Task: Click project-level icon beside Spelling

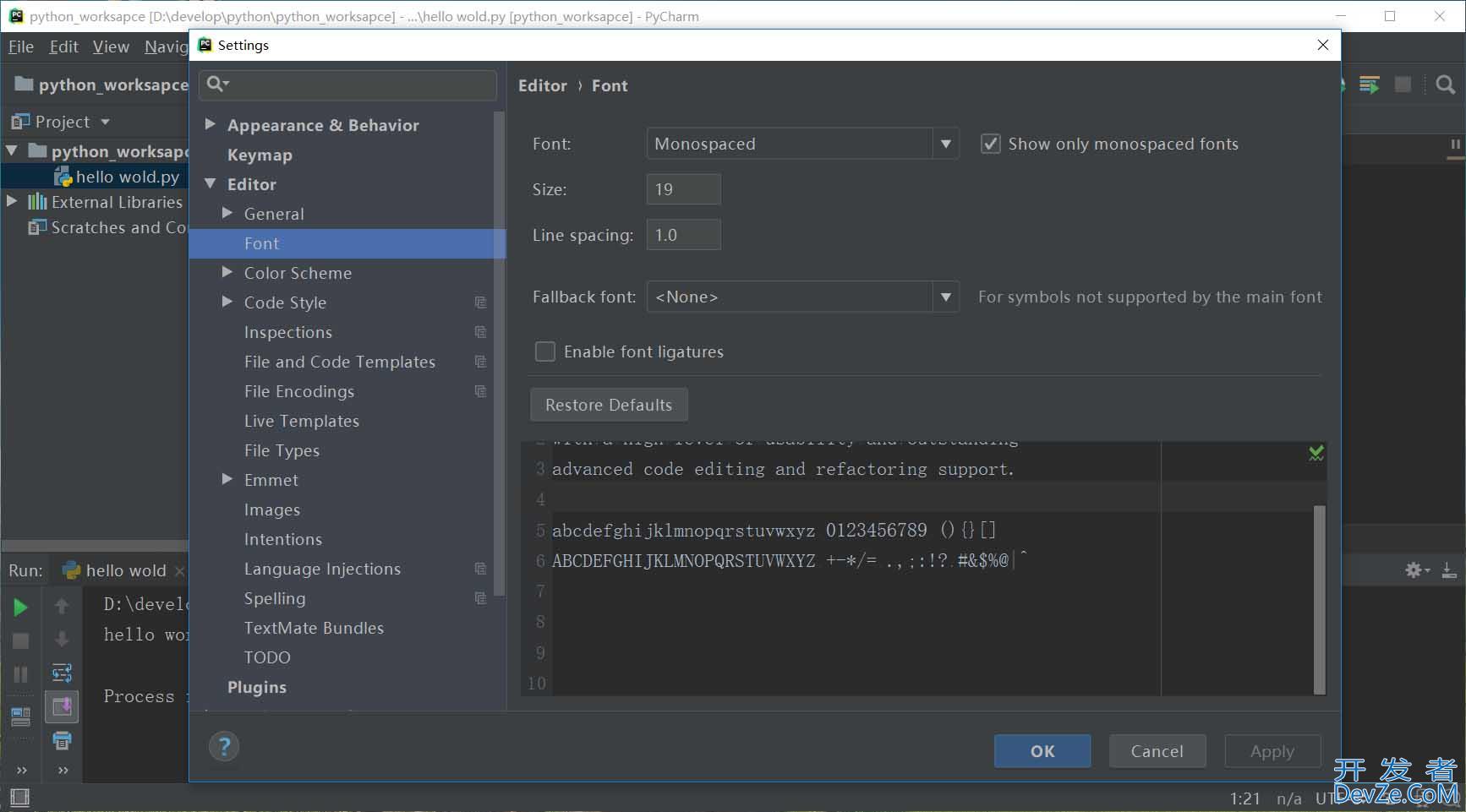Action: pyautogui.click(x=480, y=598)
